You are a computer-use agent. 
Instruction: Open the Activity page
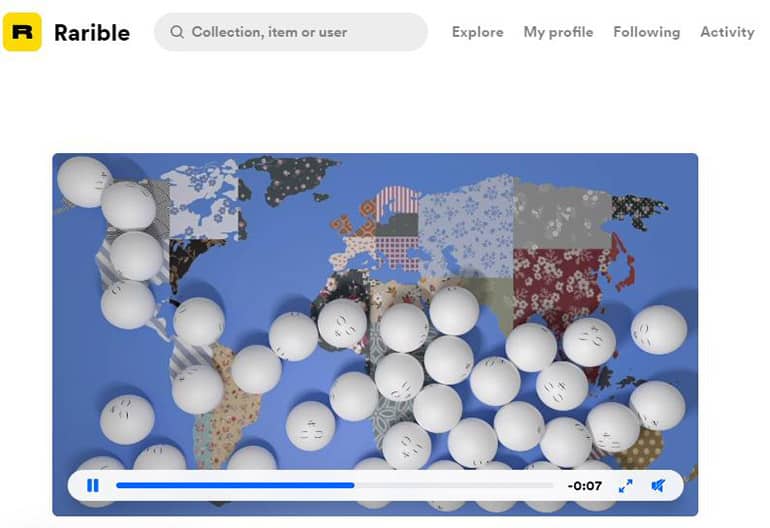click(x=727, y=32)
